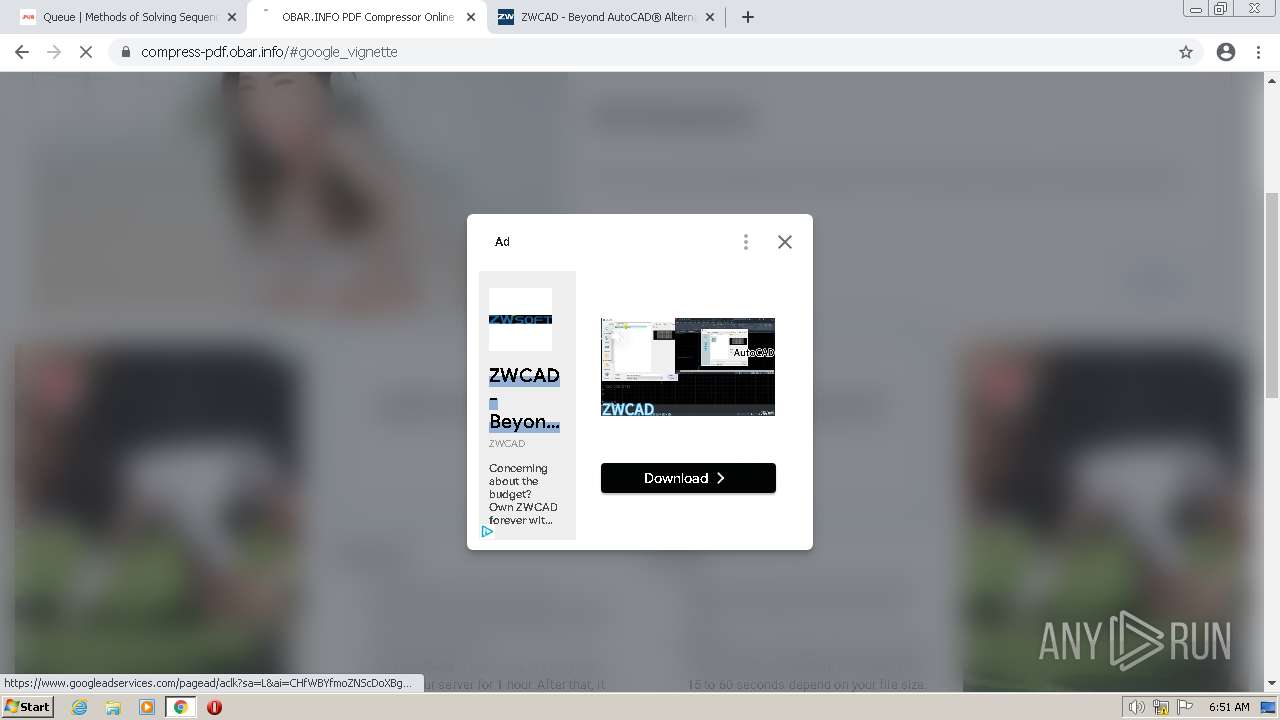Open the ZWCAD Beyon... headline link
Image resolution: width=1280 pixels, height=720 pixels.
click(524, 398)
